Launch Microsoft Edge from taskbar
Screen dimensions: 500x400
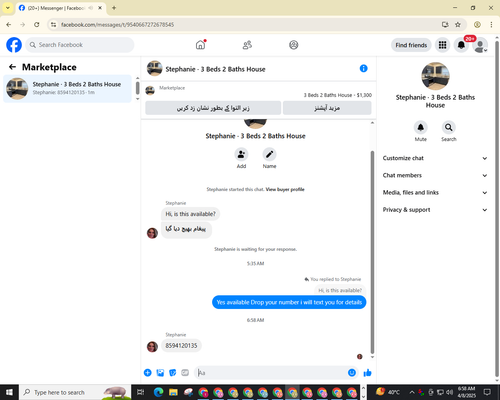click(158, 392)
